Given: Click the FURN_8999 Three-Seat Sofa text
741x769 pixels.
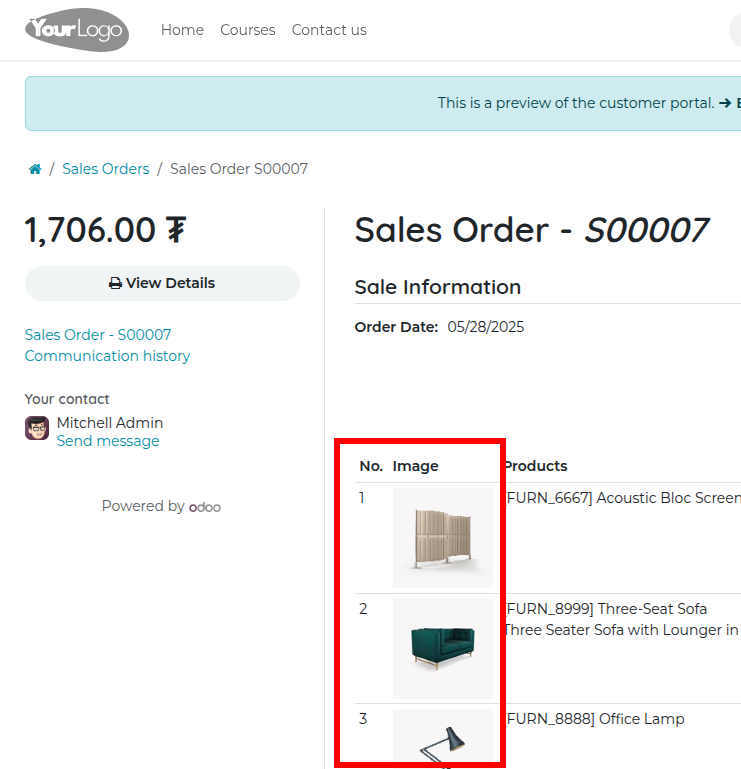Looking at the screenshot, I should [606, 608].
